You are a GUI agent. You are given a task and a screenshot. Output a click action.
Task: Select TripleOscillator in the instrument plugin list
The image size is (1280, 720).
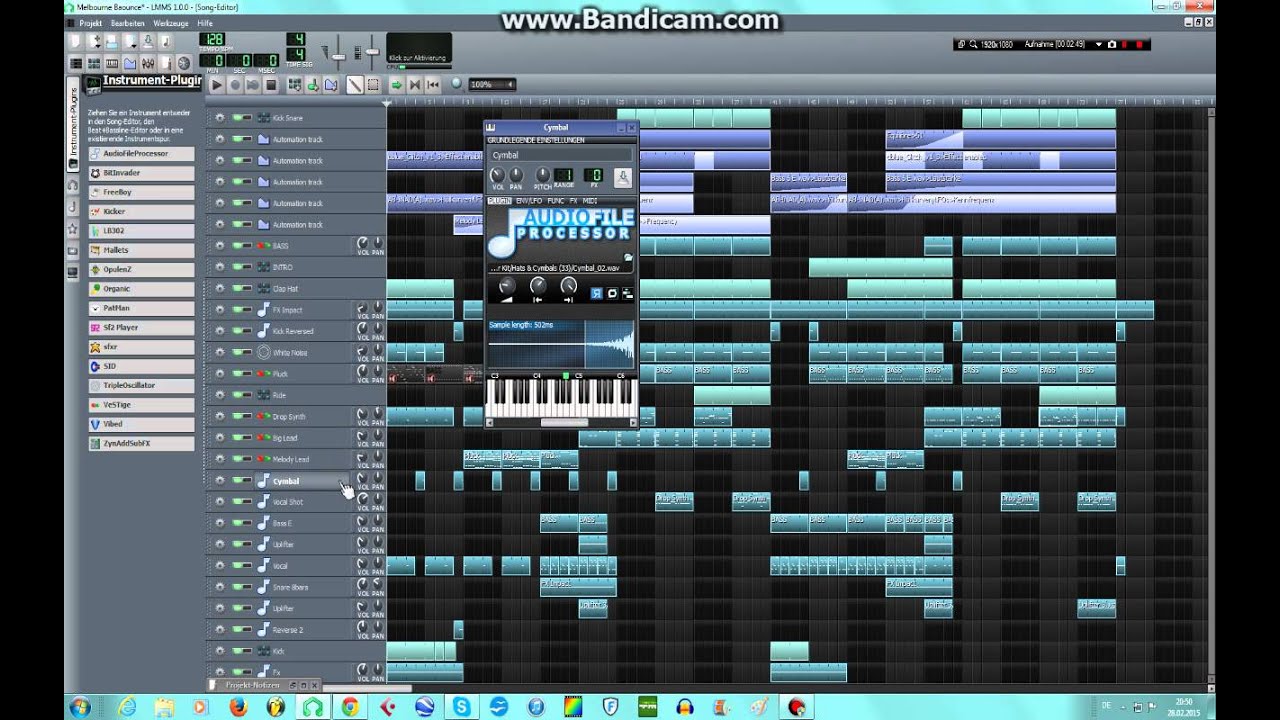tap(140, 385)
